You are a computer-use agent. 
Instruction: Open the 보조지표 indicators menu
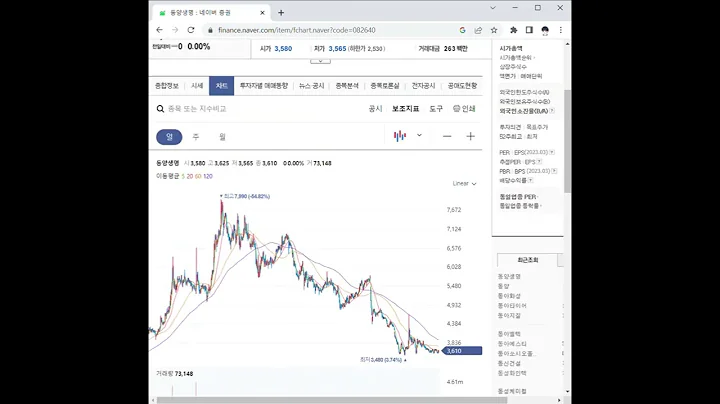click(x=405, y=109)
